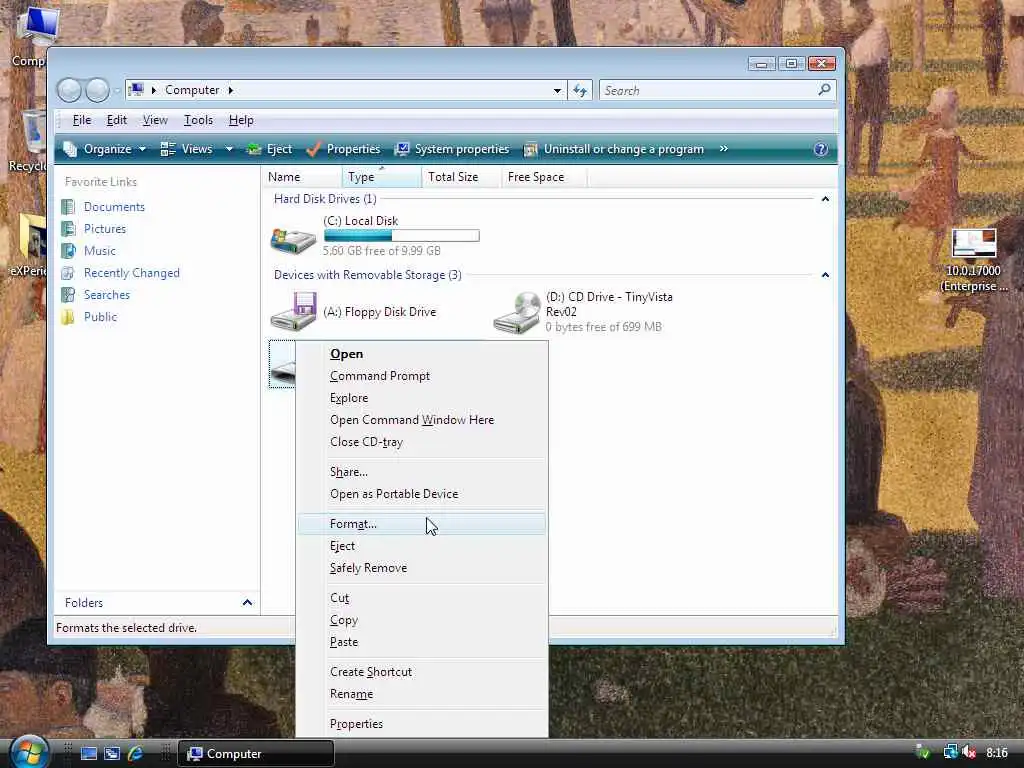Viewport: 1024px width, 768px height.
Task: Click the Refresh icon beside address bar
Action: pyautogui.click(x=580, y=90)
